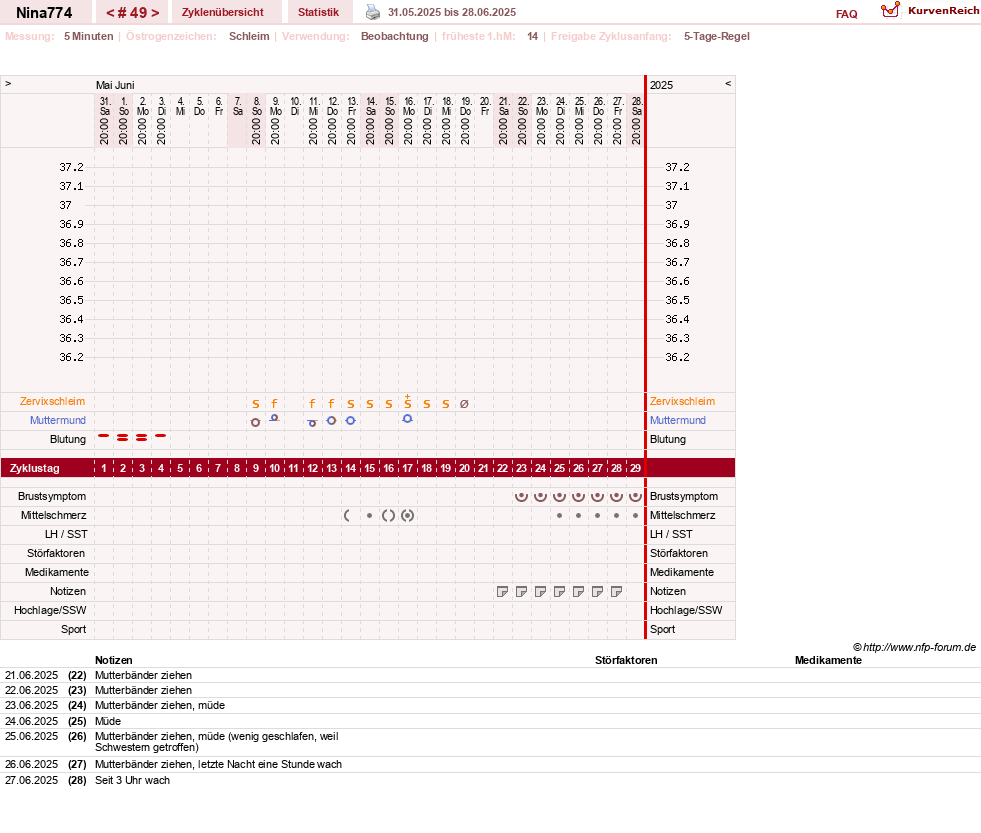Open the note icon on cycle day 27
981x833 pixels.
597,591
